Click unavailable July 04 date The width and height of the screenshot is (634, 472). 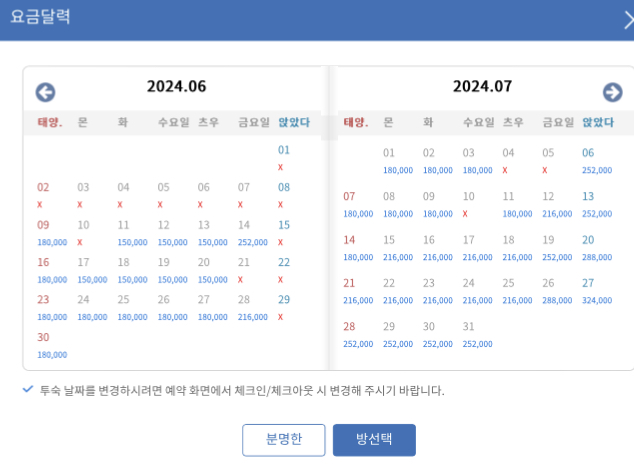pyautogui.click(x=508, y=161)
